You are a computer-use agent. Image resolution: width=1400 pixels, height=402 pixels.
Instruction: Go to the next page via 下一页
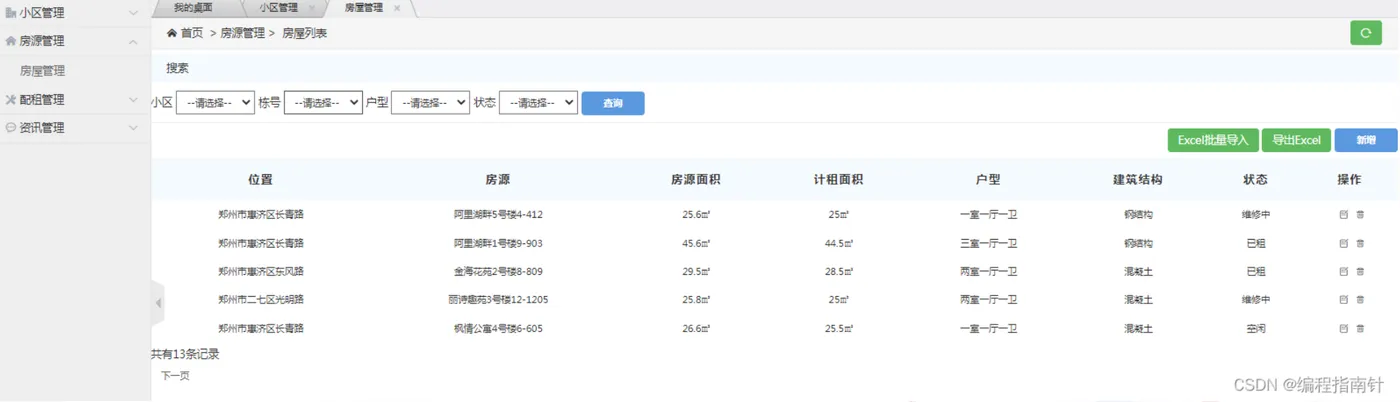tap(175, 376)
